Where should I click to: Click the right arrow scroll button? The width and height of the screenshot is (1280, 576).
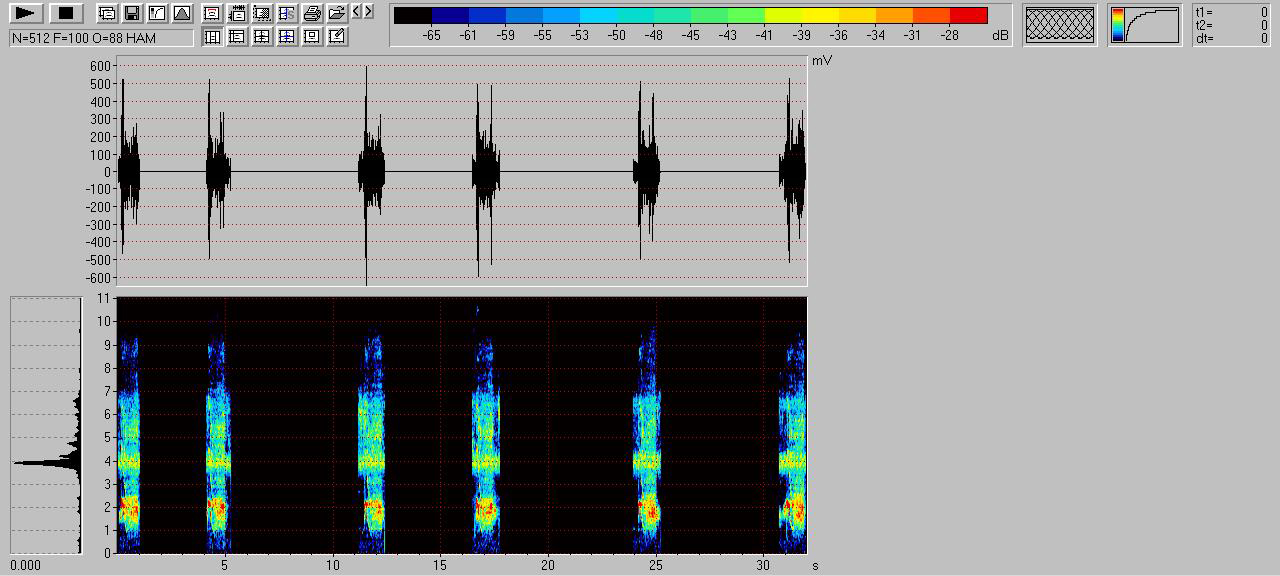[x=368, y=12]
